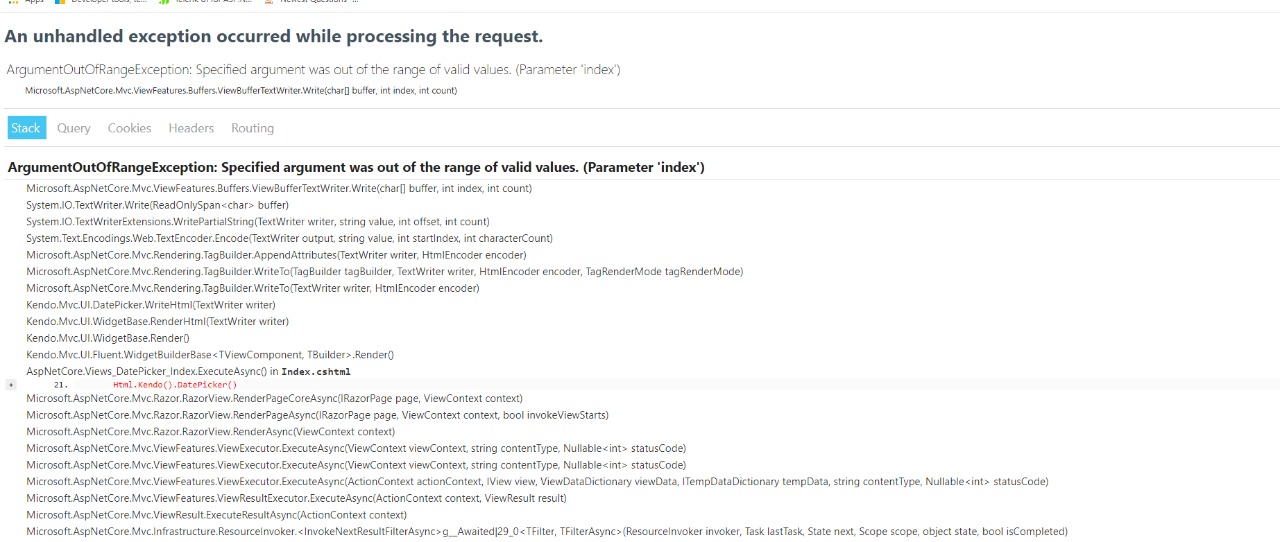Open the Cookies tab
The height and width of the screenshot is (542, 1280).
(x=130, y=128)
